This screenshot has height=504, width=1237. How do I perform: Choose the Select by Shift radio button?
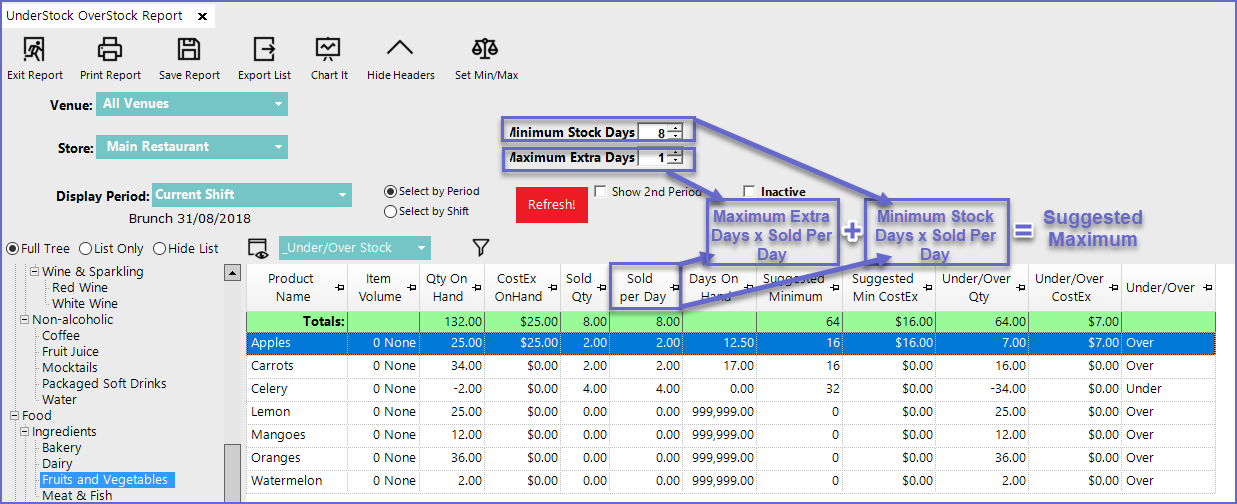(x=390, y=211)
